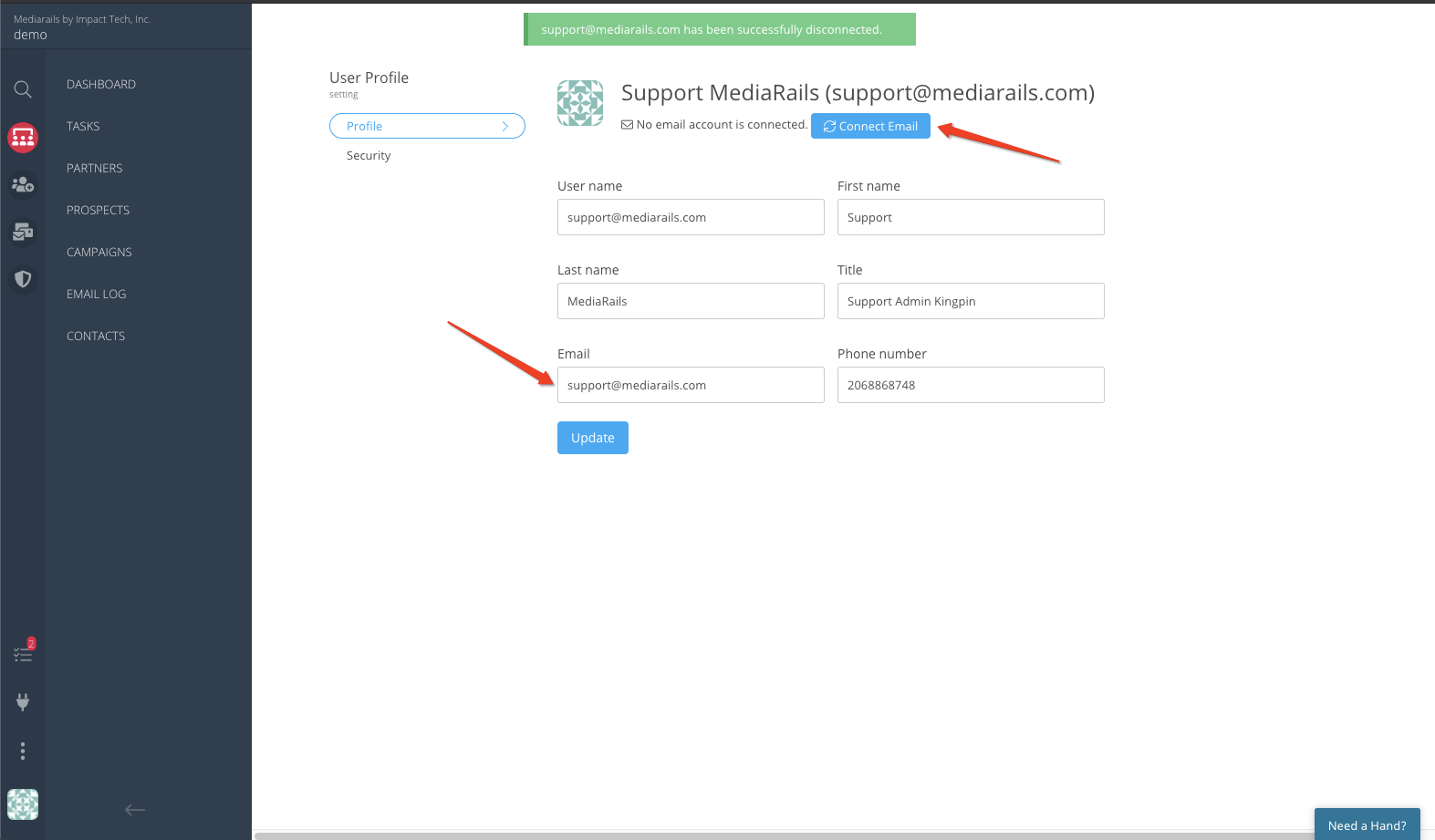Click the Need a Hand? help button

tap(1367, 824)
